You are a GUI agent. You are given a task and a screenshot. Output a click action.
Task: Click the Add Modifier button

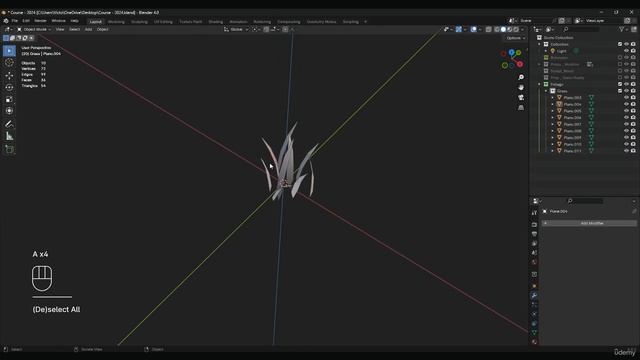coord(589,223)
